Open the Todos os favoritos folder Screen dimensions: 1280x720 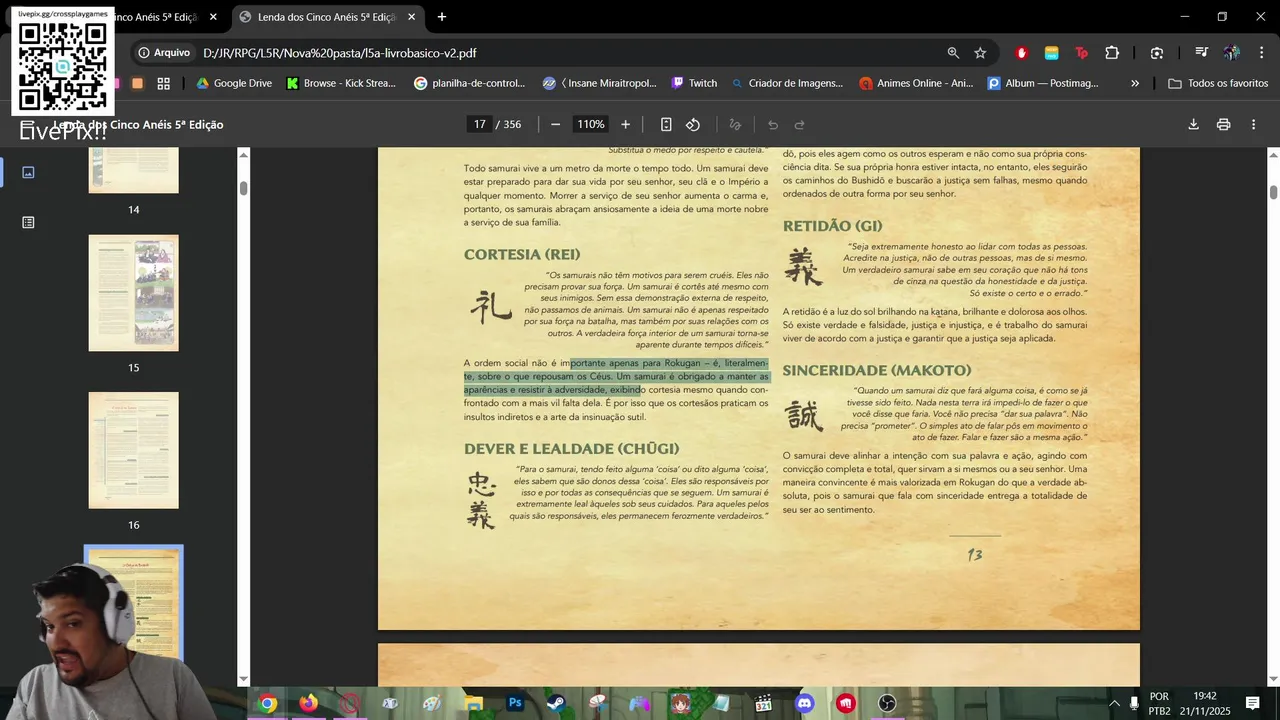[1218, 83]
